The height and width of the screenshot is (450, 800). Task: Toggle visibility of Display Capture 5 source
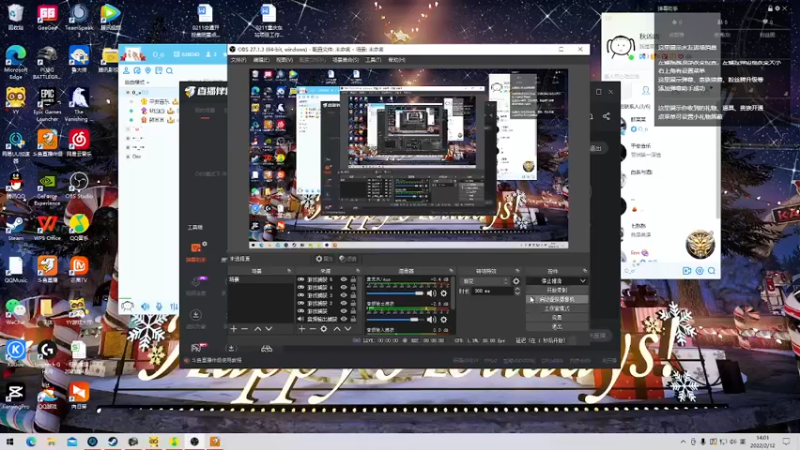click(344, 280)
